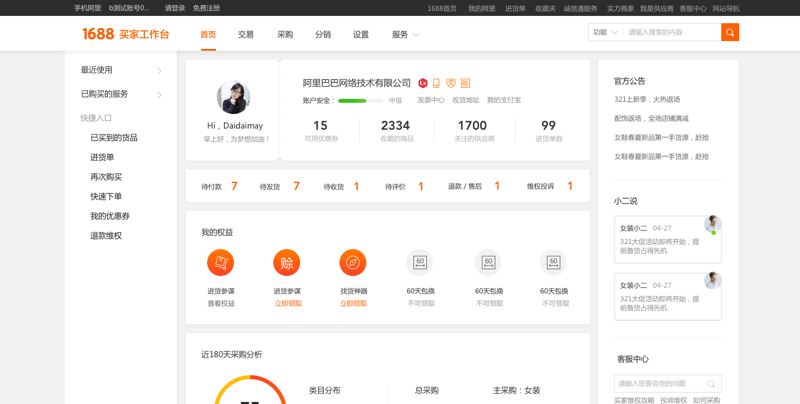800x404 pixels.
Task: Expand 已购买的服务 chevron in sidebar
Action: tap(159, 94)
